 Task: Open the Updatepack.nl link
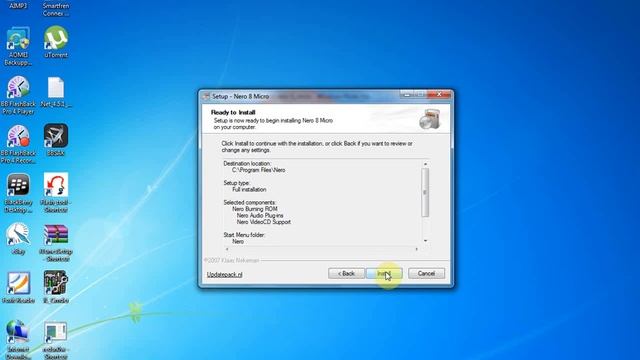click(224, 275)
